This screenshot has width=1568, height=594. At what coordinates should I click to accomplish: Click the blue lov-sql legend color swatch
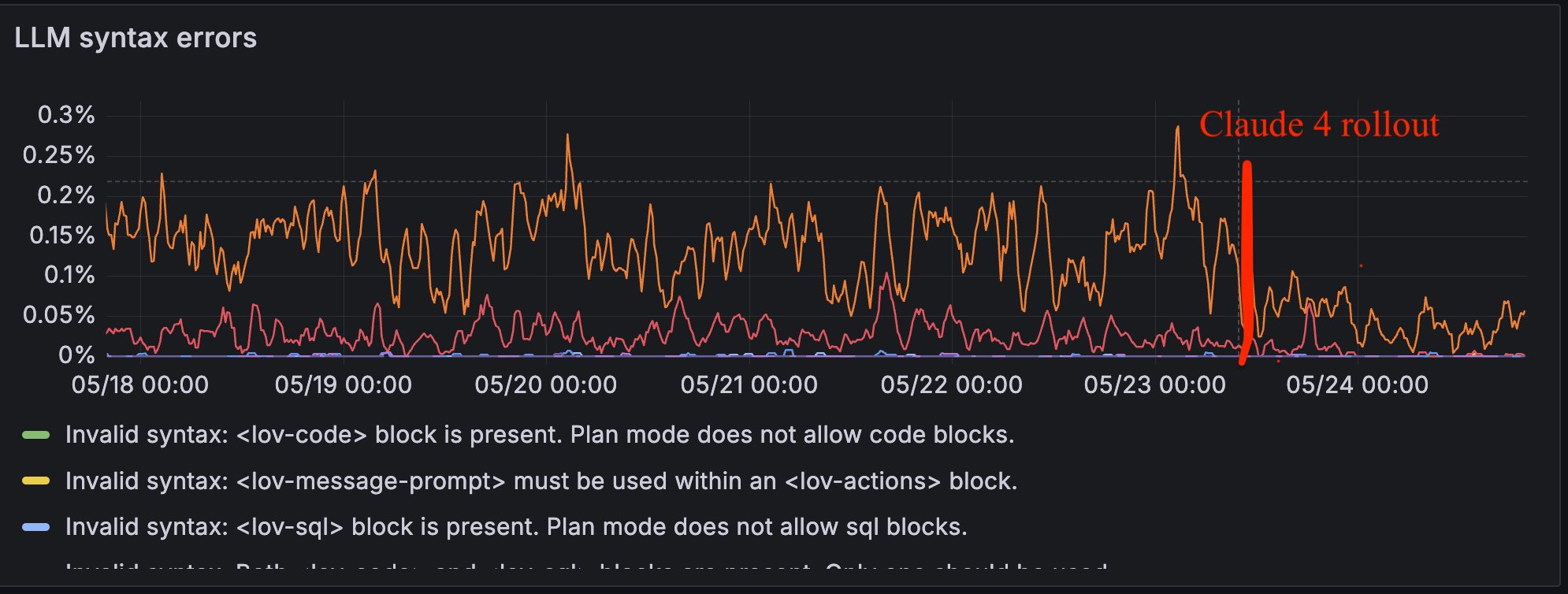(x=36, y=526)
